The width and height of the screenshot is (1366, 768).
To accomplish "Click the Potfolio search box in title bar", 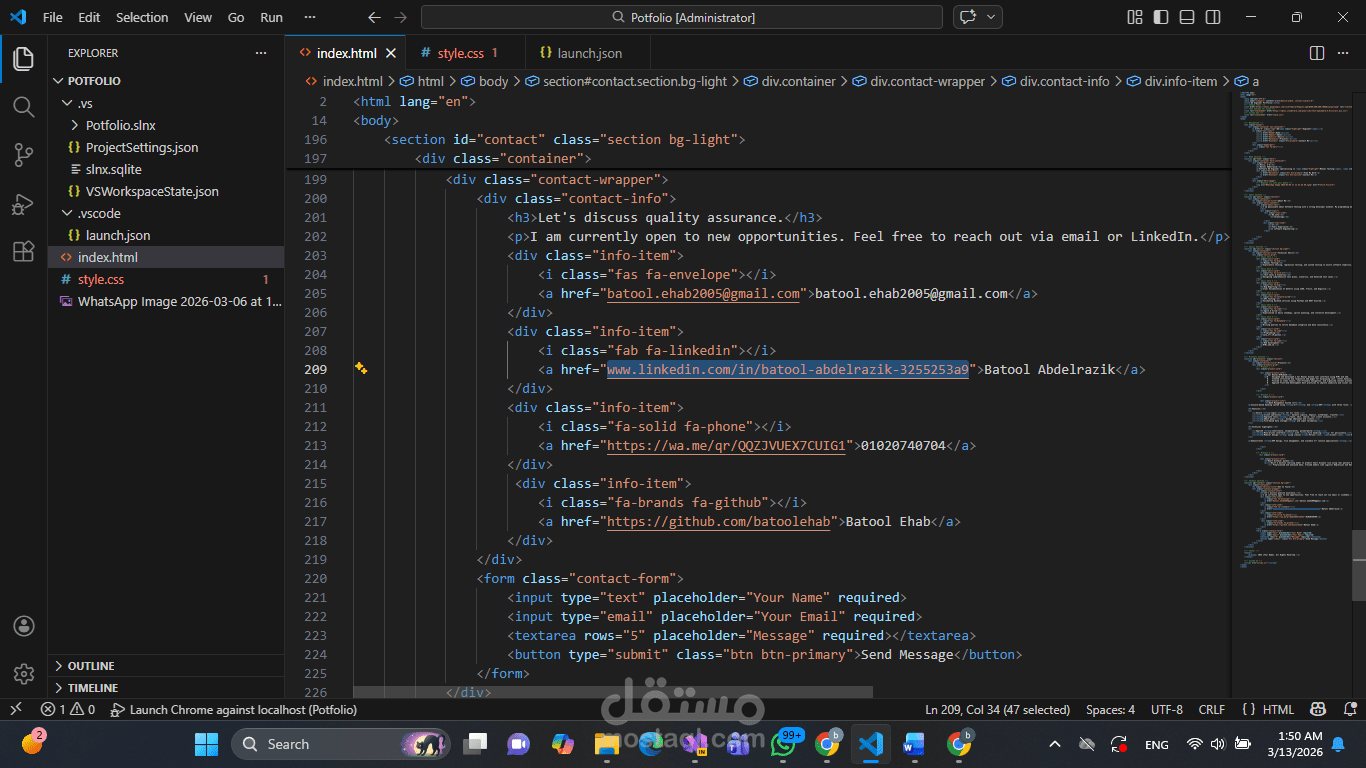I will pyautogui.click(x=682, y=17).
